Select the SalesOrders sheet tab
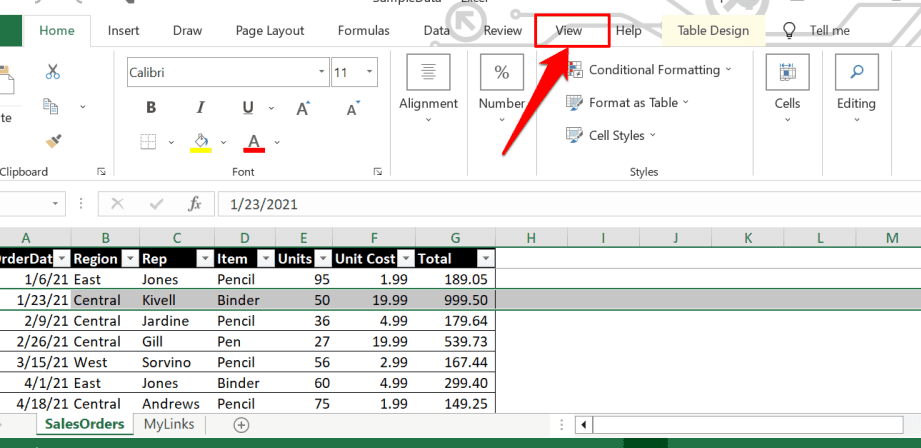The image size is (921, 448). tap(85, 424)
